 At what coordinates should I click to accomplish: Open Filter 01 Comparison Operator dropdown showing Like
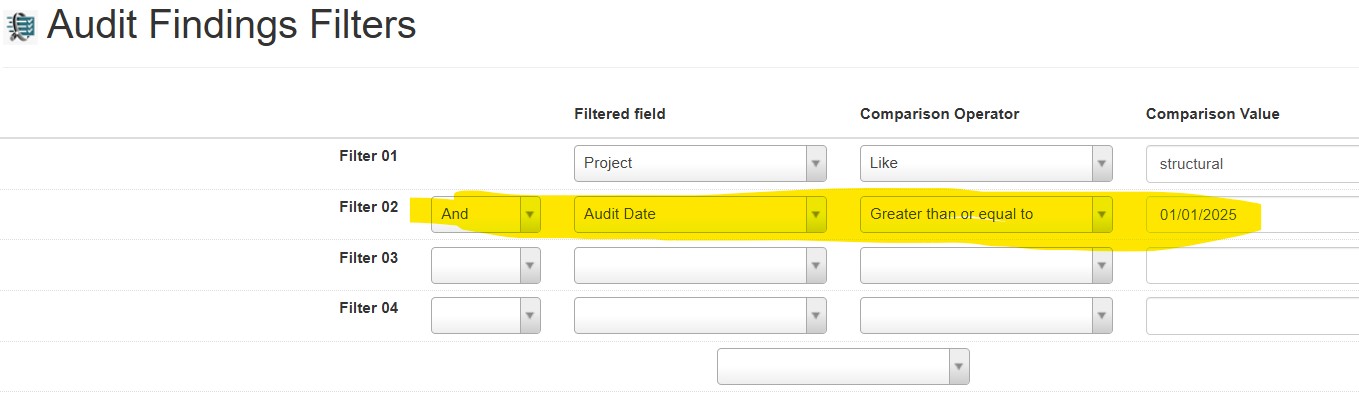pos(986,163)
